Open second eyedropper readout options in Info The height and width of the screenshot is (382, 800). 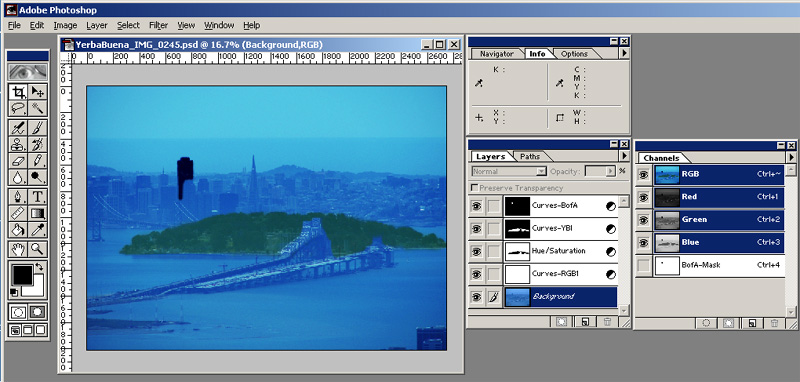(559, 83)
